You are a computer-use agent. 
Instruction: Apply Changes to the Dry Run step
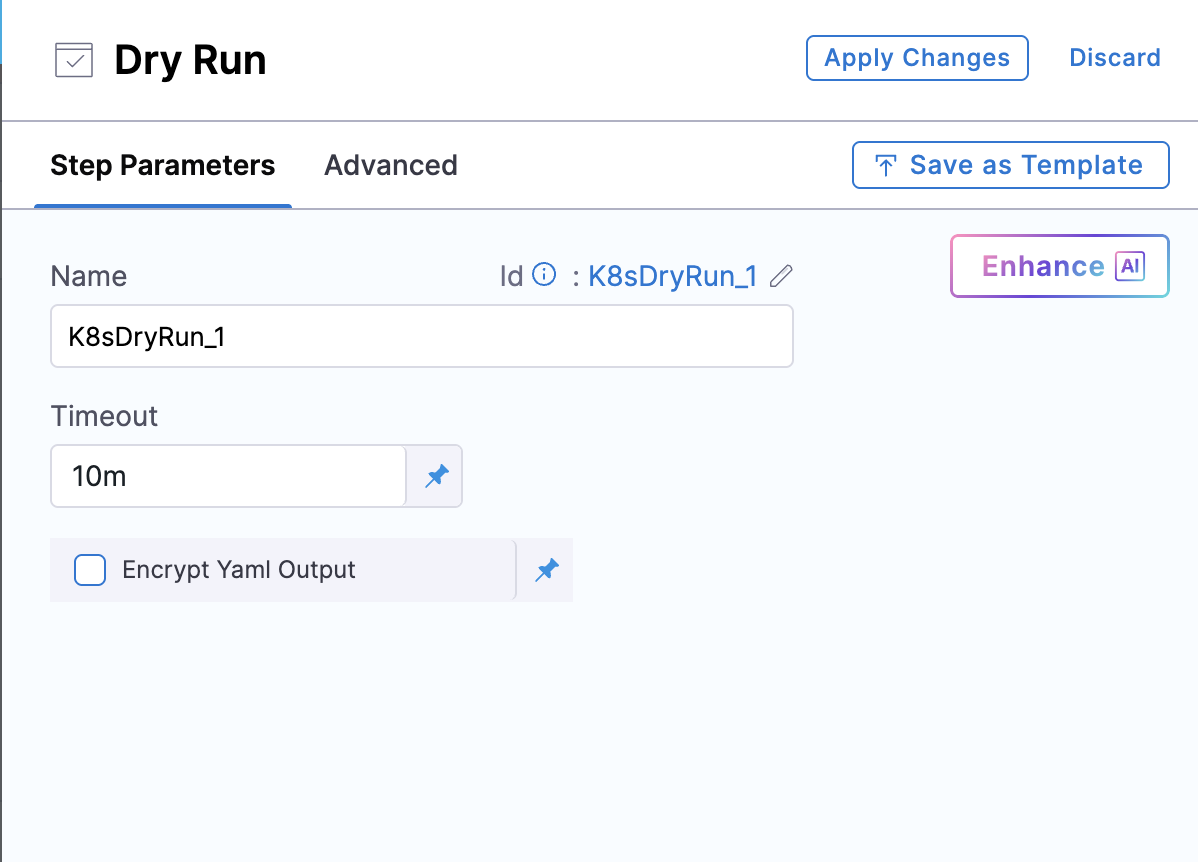pos(916,57)
